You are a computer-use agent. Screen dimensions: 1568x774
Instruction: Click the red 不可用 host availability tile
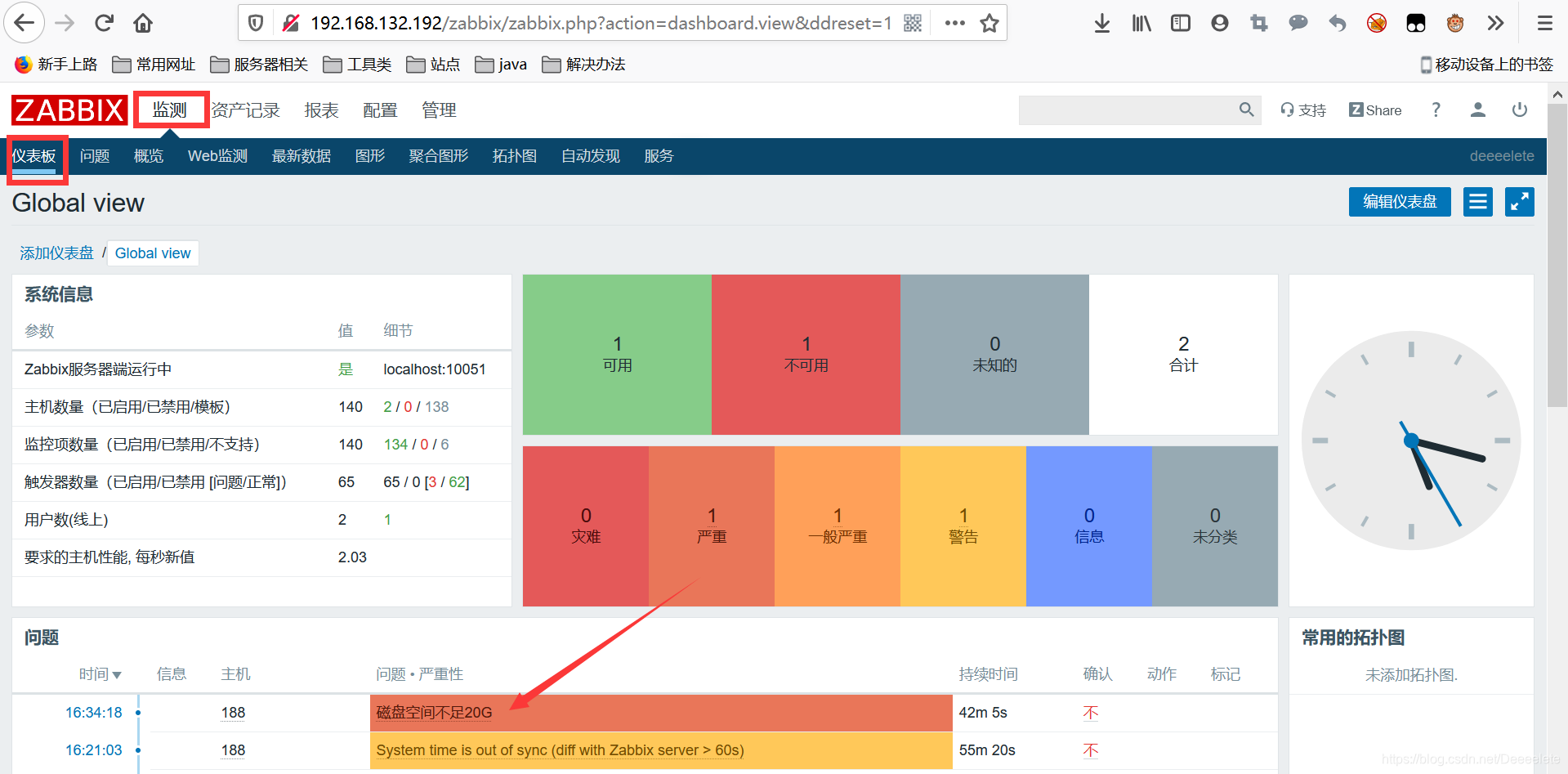(x=806, y=355)
